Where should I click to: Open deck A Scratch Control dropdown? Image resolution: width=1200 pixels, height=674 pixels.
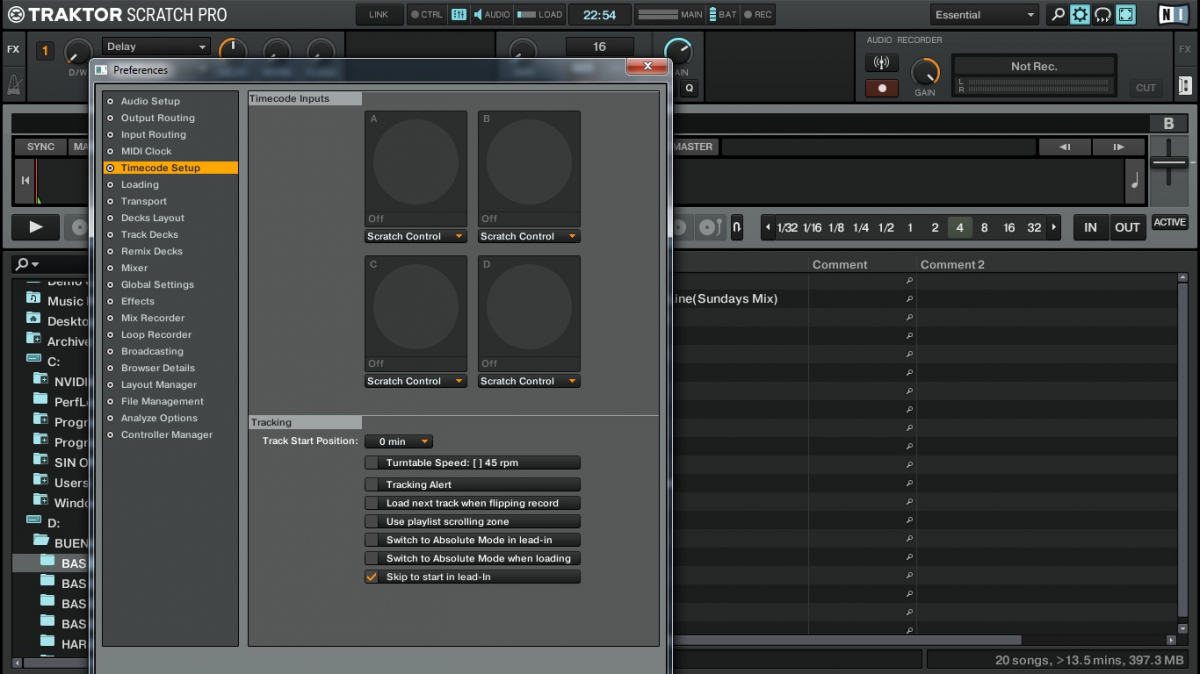tap(416, 237)
